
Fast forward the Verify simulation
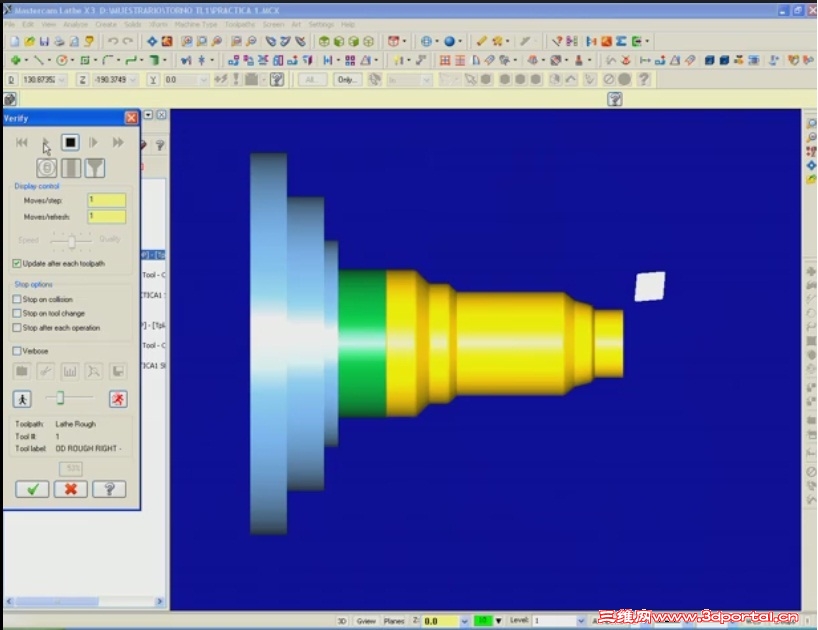tap(118, 142)
